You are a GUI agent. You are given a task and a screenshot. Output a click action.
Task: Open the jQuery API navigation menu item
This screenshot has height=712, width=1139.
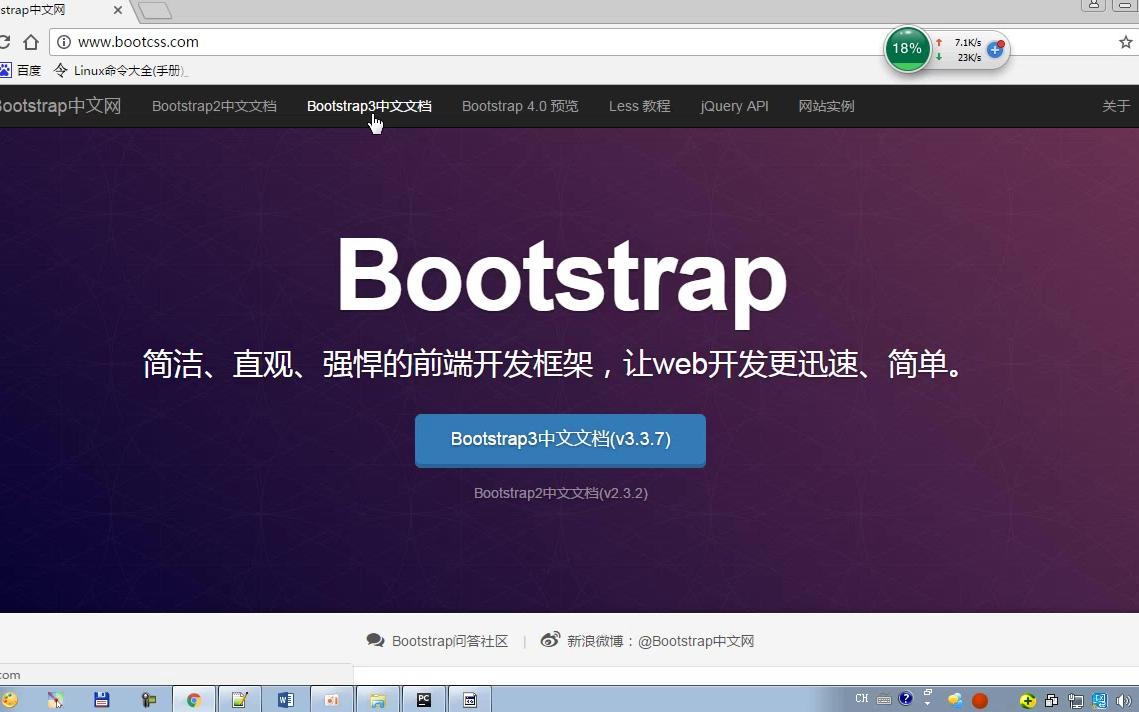734,106
